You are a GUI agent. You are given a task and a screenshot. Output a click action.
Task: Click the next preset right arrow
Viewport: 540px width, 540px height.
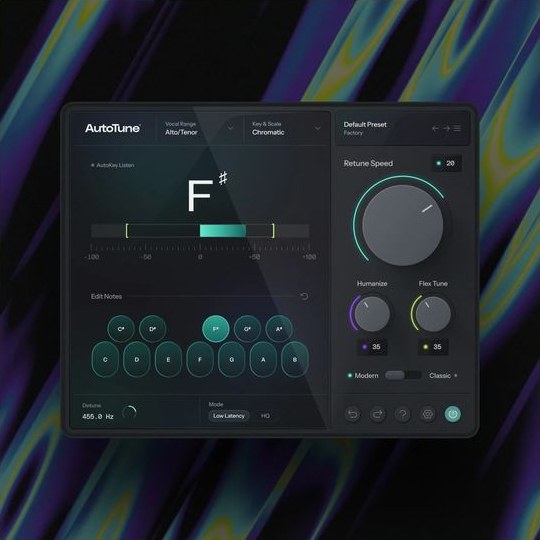pyautogui.click(x=446, y=128)
